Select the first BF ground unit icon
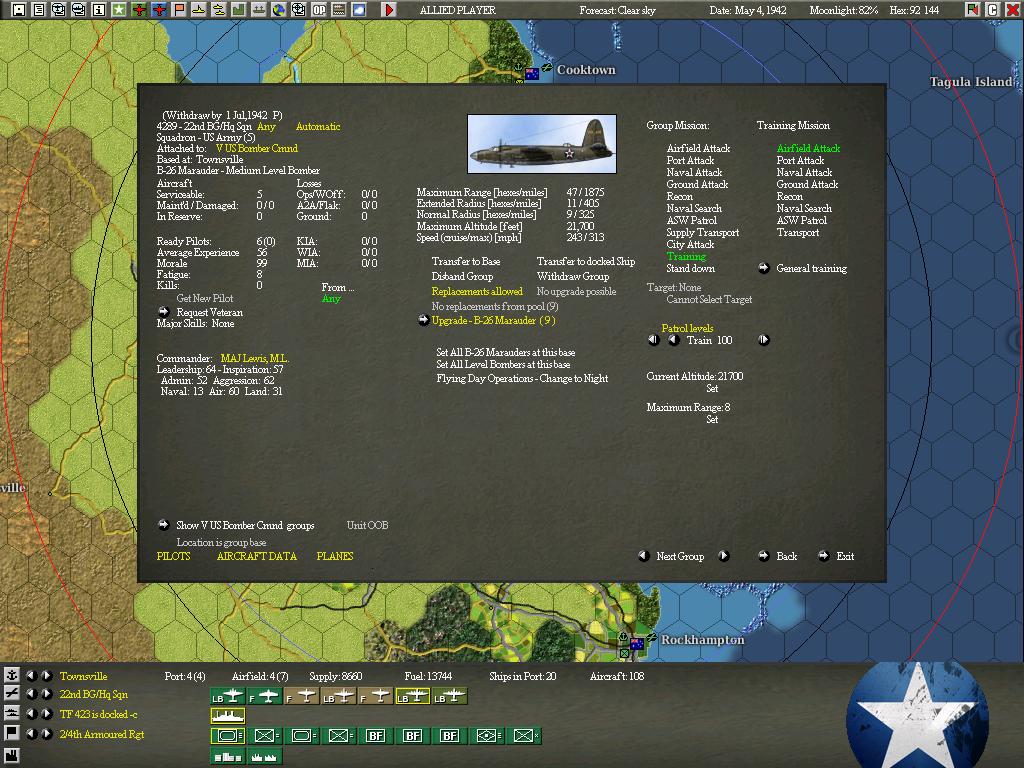This screenshot has height=768, width=1024. [x=376, y=736]
